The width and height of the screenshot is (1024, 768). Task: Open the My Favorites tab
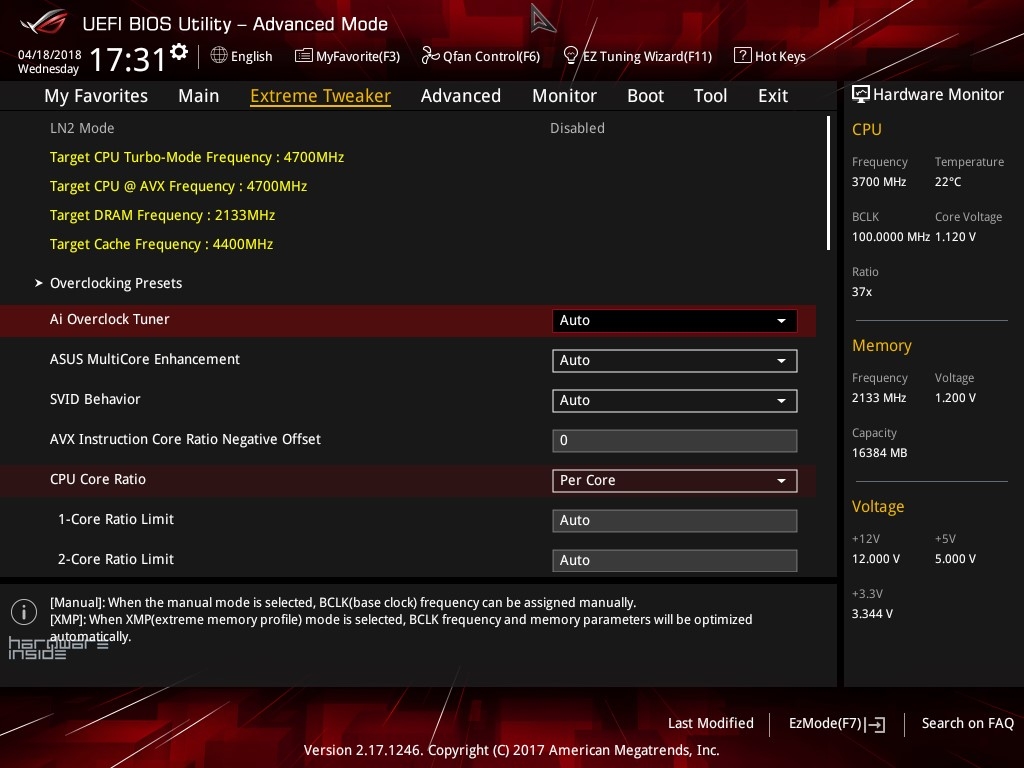96,96
